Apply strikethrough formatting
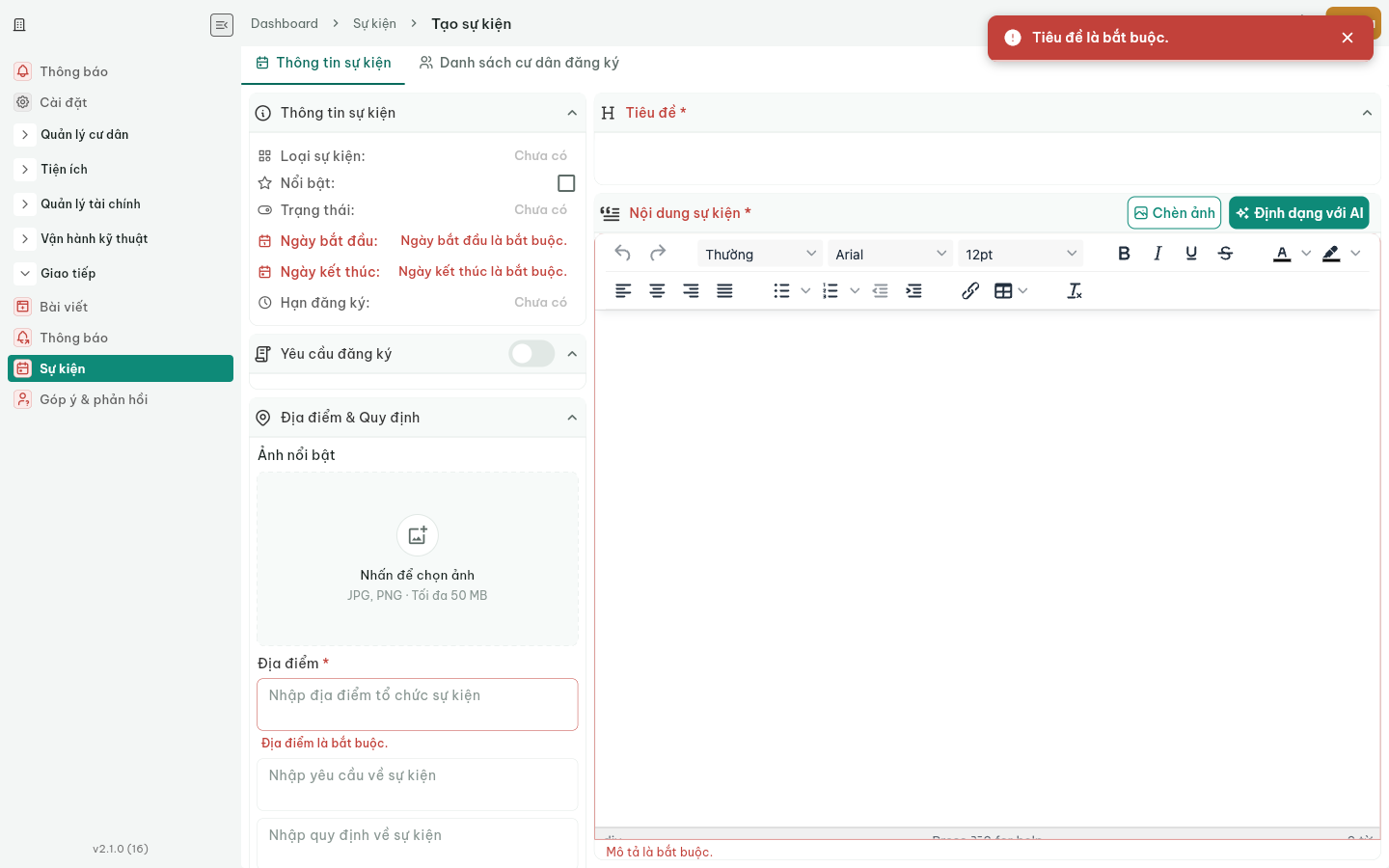 point(1225,254)
